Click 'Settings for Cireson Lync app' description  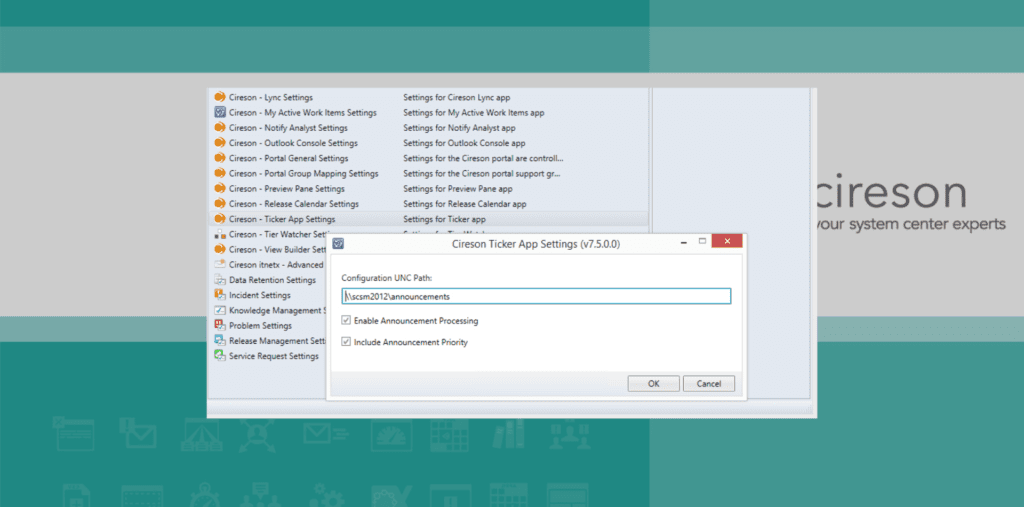point(456,97)
